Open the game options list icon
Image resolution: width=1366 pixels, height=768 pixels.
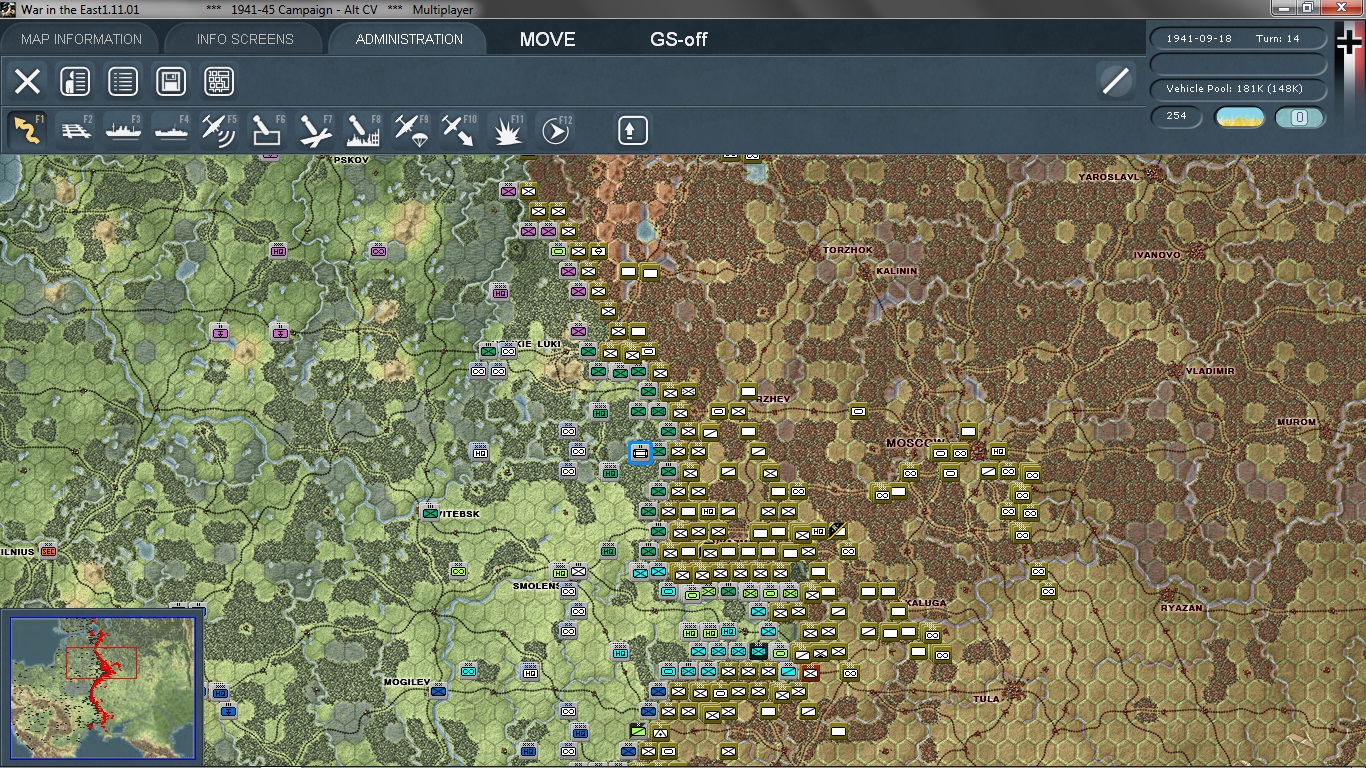tap(123, 81)
